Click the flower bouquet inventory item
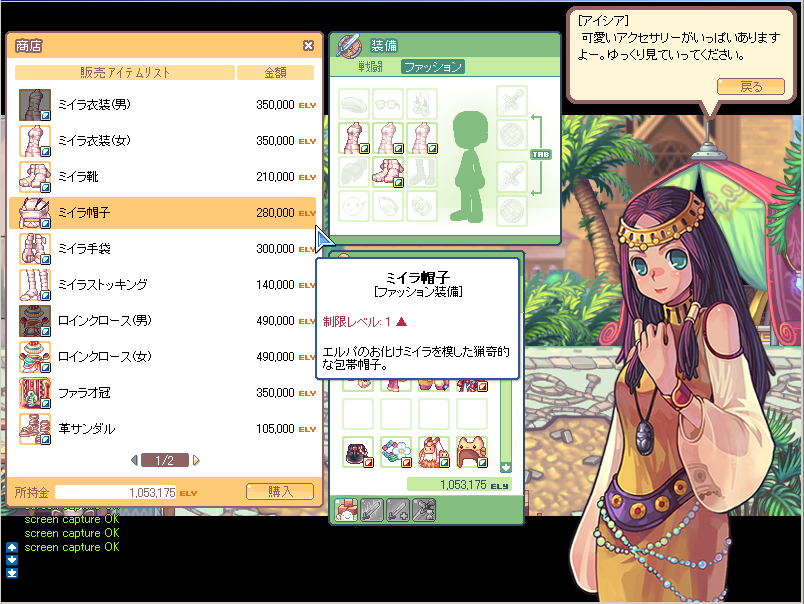 point(396,452)
